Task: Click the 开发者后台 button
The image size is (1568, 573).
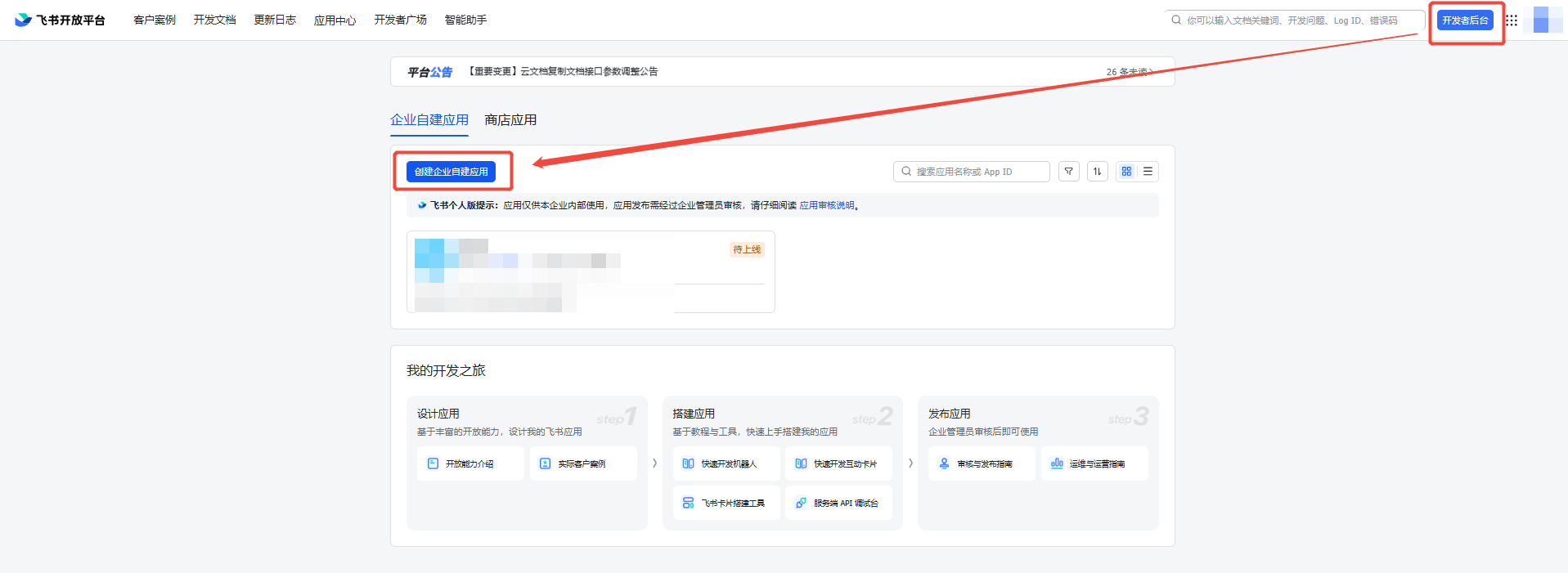Action: pos(1465,20)
